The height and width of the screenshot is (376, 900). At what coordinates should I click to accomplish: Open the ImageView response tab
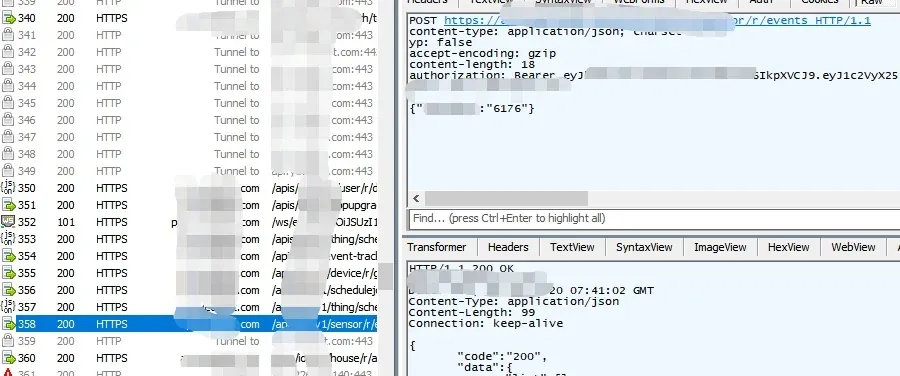coord(720,247)
